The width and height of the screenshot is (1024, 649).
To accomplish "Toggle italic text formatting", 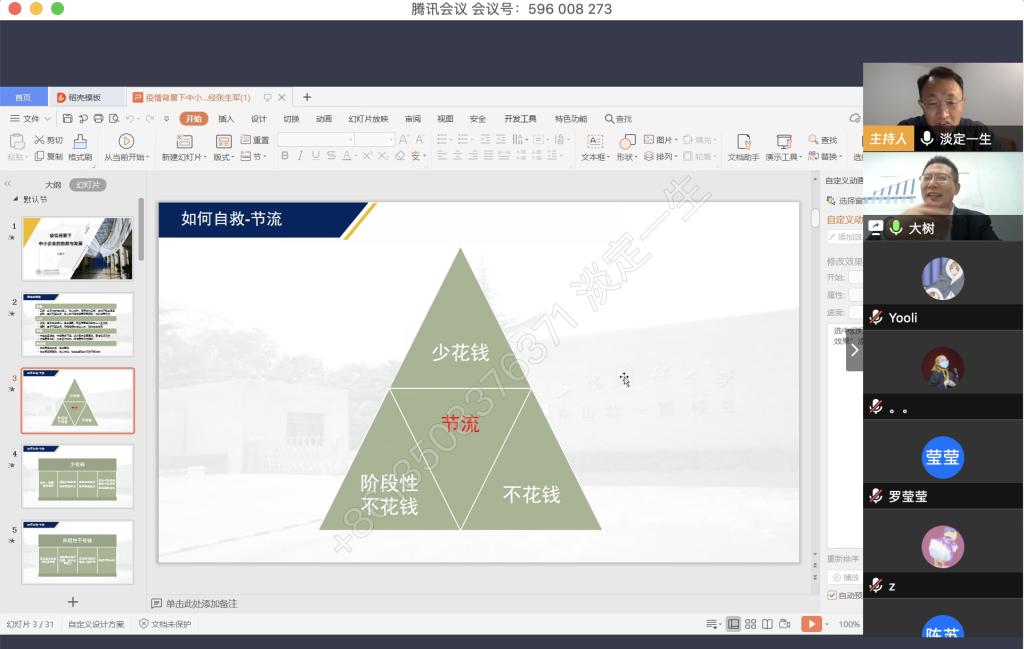I will coord(300,156).
